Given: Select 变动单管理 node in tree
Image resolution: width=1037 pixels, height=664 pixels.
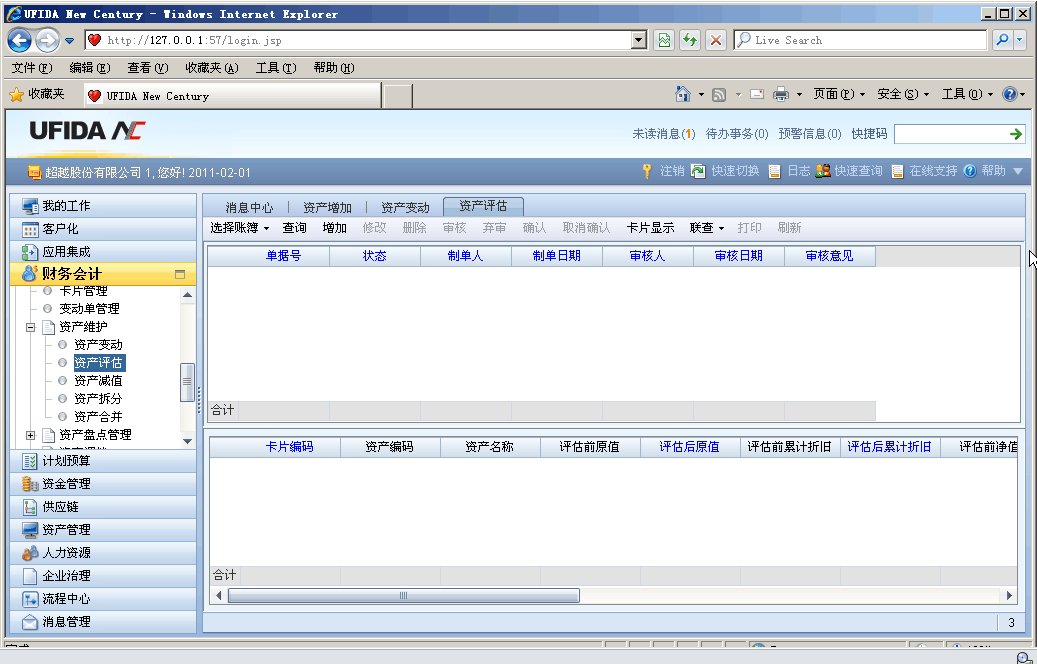Looking at the screenshot, I should [x=89, y=309].
